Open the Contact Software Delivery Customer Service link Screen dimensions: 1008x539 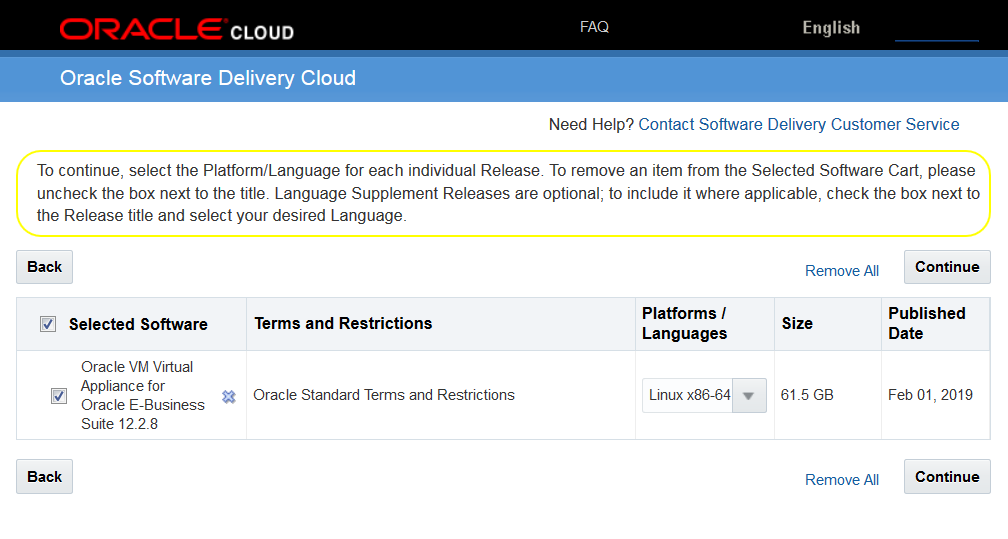798,125
